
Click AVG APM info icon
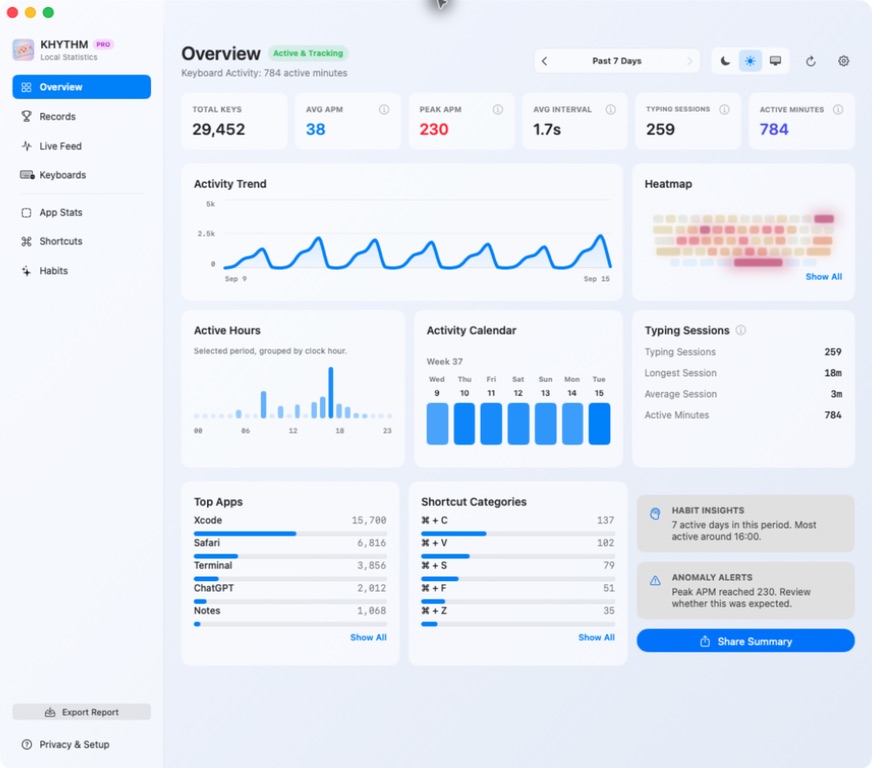[384, 110]
